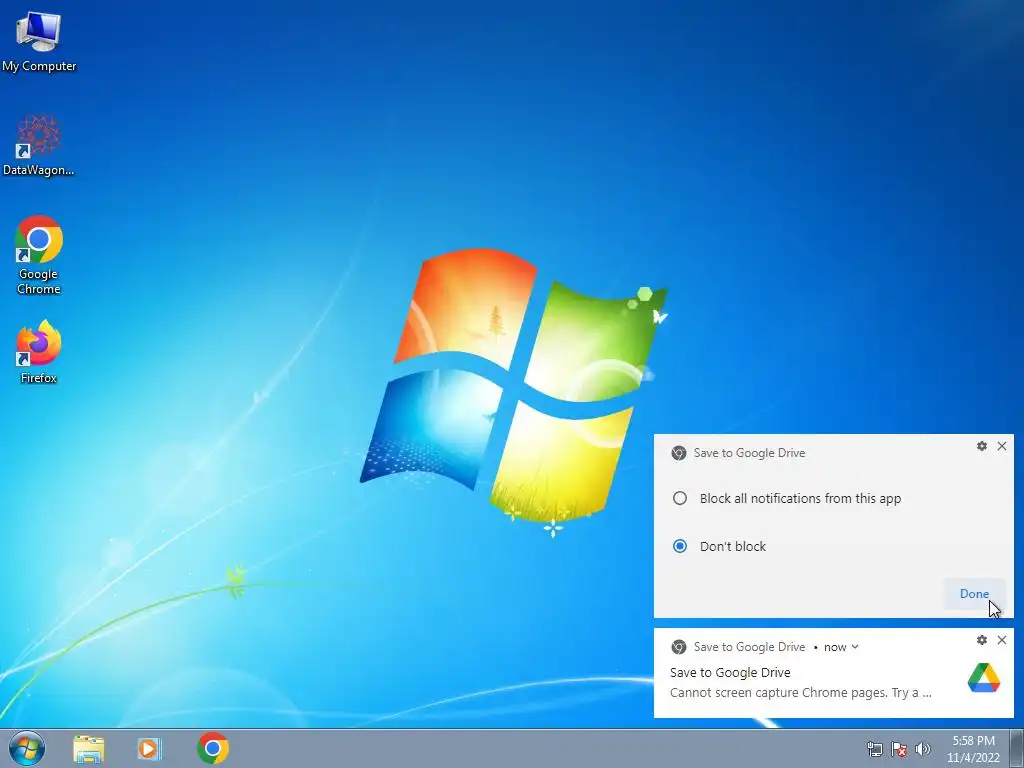Open settings gear on upper notification panel
Screen dimensions: 1024x768
coord(982,446)
